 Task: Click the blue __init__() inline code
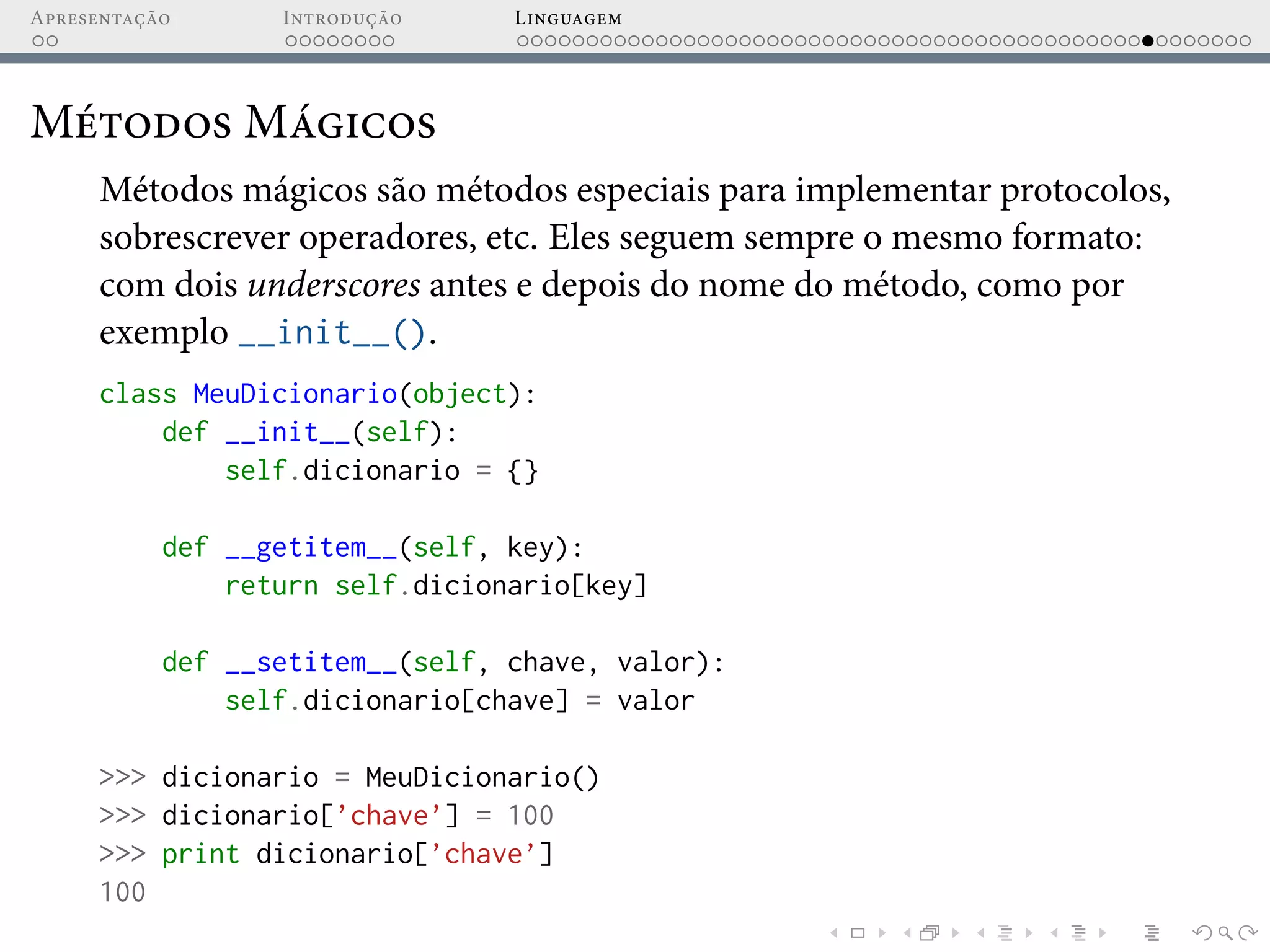[x=332, y=333]
